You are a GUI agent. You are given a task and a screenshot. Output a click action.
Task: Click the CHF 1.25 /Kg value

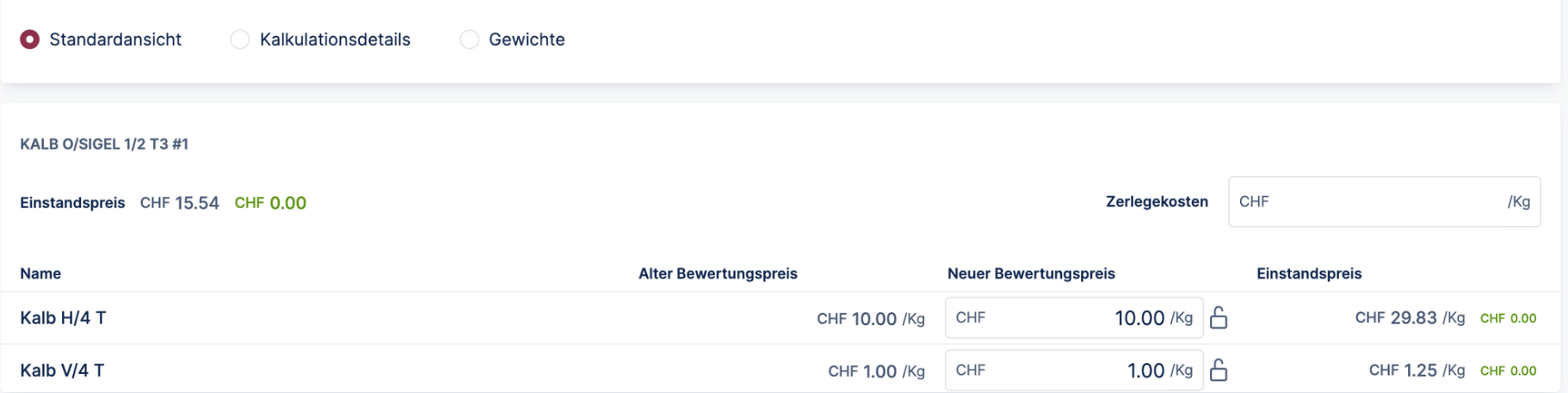(1417, 371)
